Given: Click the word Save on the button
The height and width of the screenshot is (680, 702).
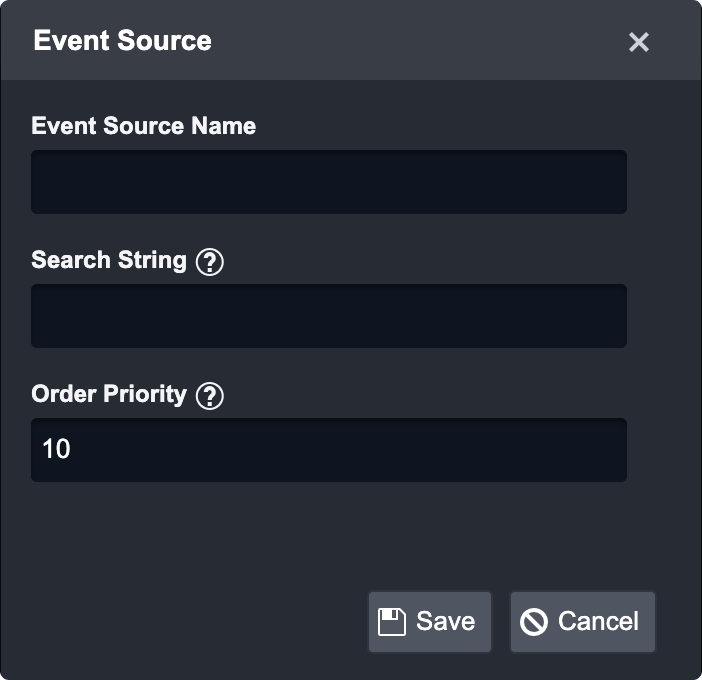Looking at the screenshot, I should pyautogui.click(x=445, y=622).
